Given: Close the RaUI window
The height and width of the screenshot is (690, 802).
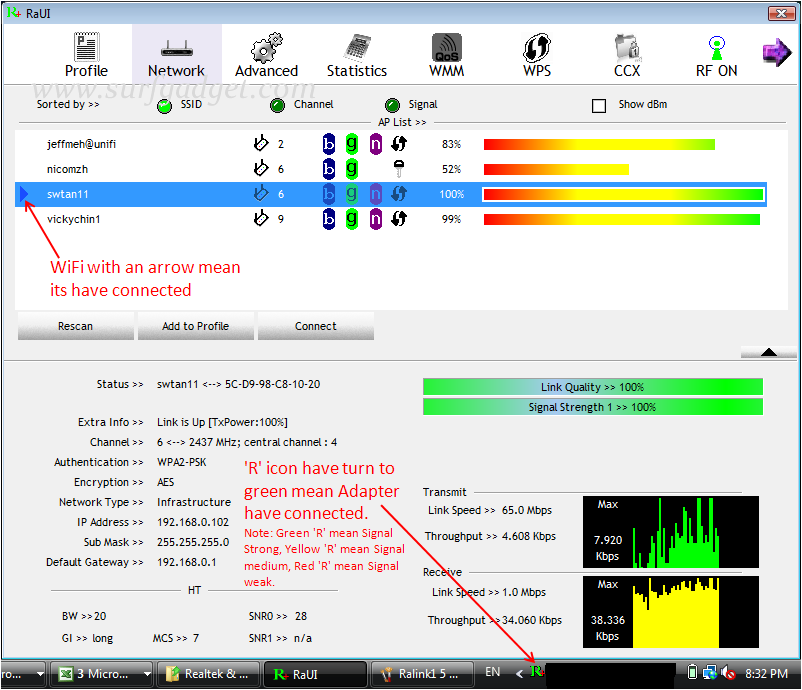Looking at the screenshot, I should click(x=782, y=13).
